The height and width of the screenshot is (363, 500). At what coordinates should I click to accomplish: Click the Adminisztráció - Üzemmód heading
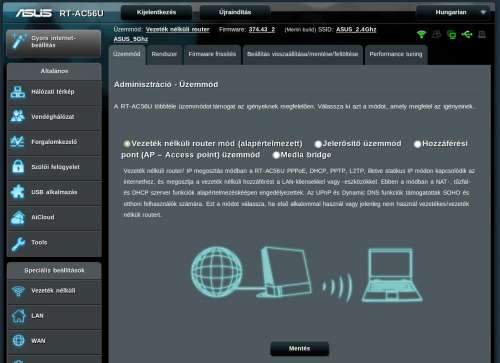[166, 85]
